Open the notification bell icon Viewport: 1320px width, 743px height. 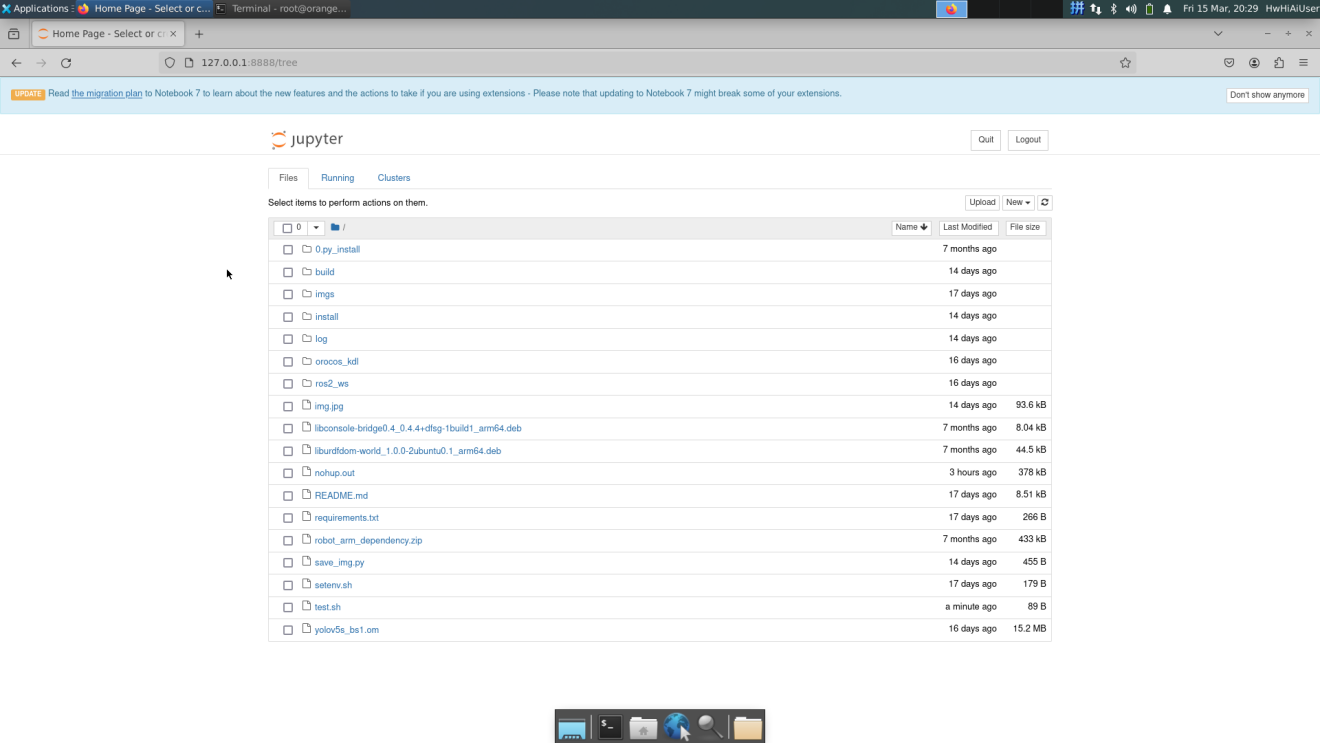pos(1167,9)
